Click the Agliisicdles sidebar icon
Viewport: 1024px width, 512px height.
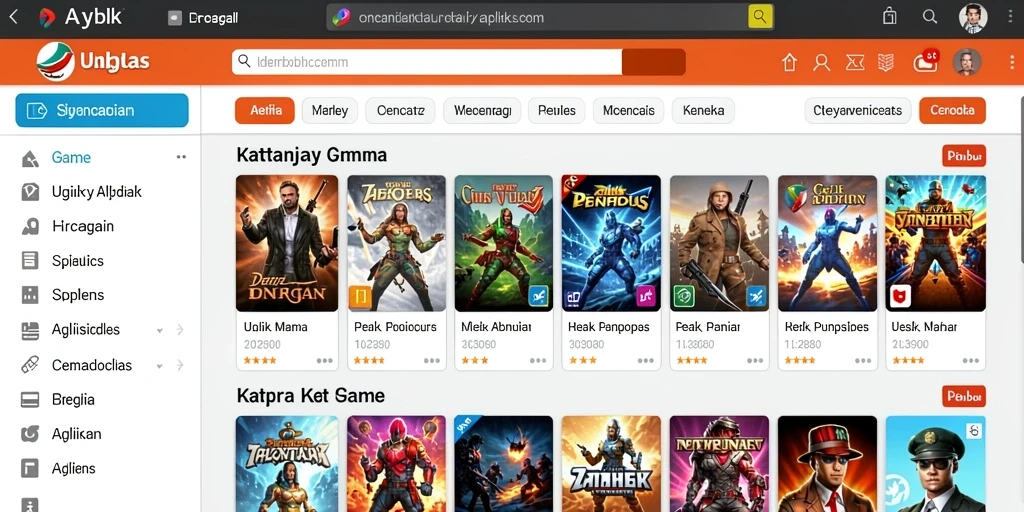coord(30,330)
